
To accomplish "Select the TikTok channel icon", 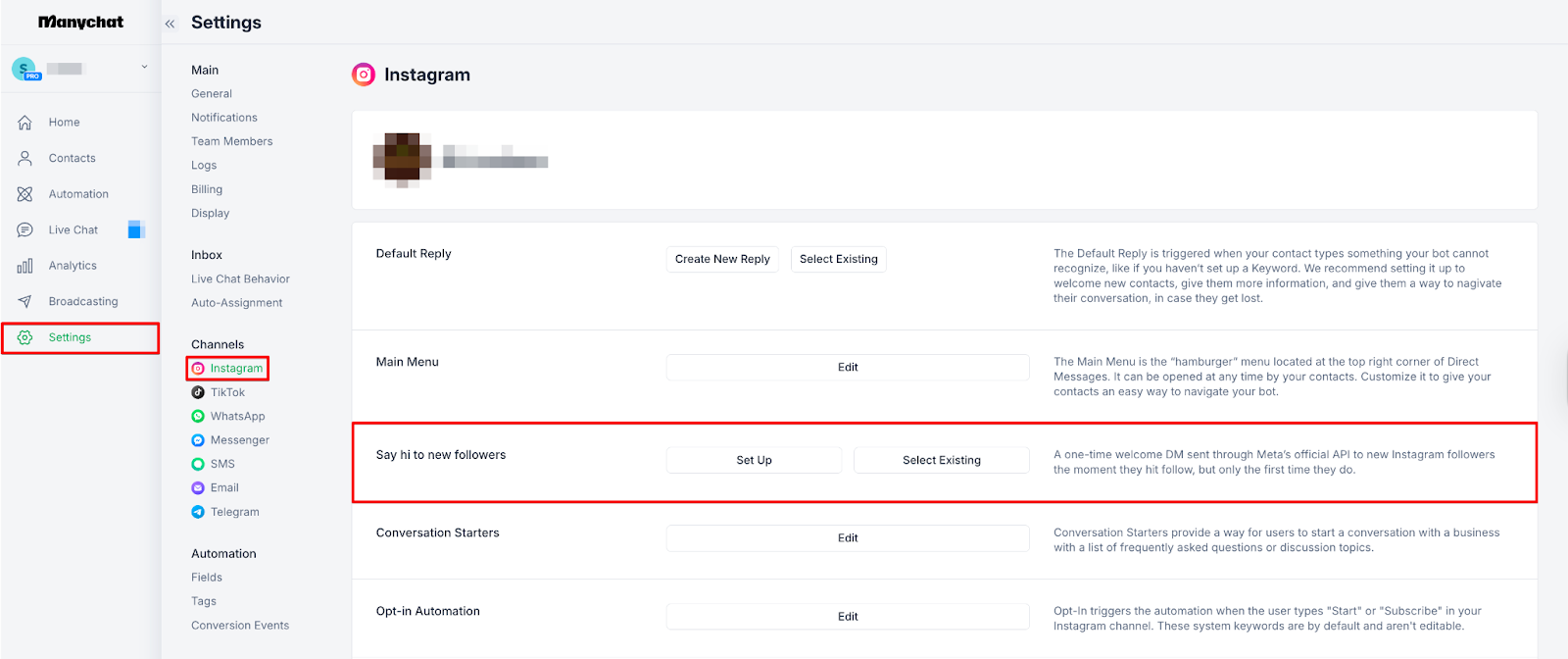I will click(198, 392).
